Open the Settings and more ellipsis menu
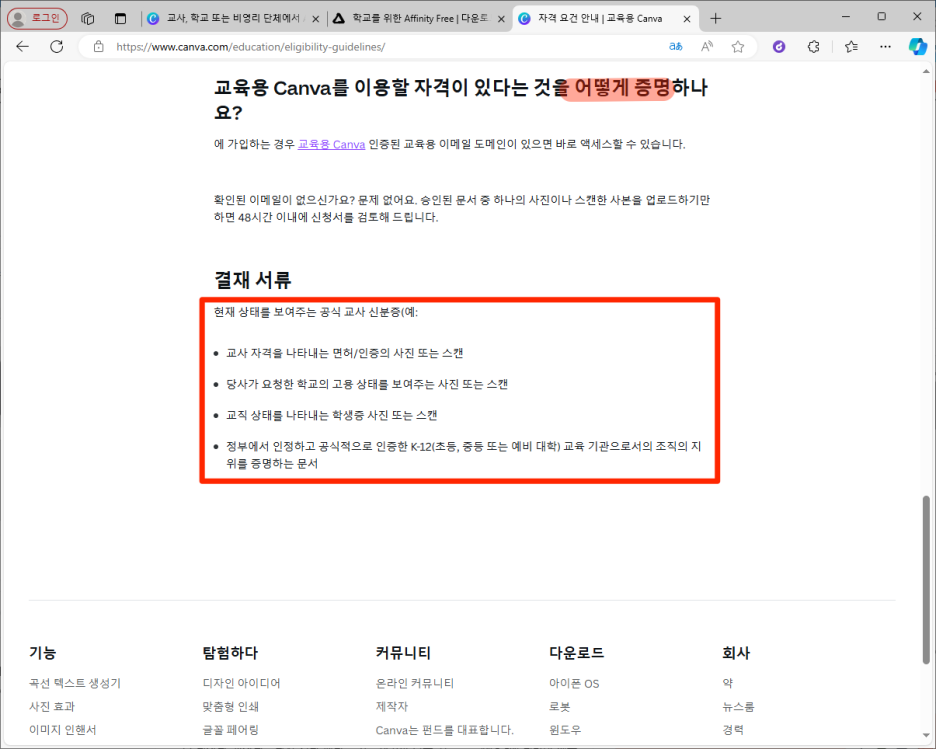The height and width of the screenshot is (749, 936). [x=885, y=47]
